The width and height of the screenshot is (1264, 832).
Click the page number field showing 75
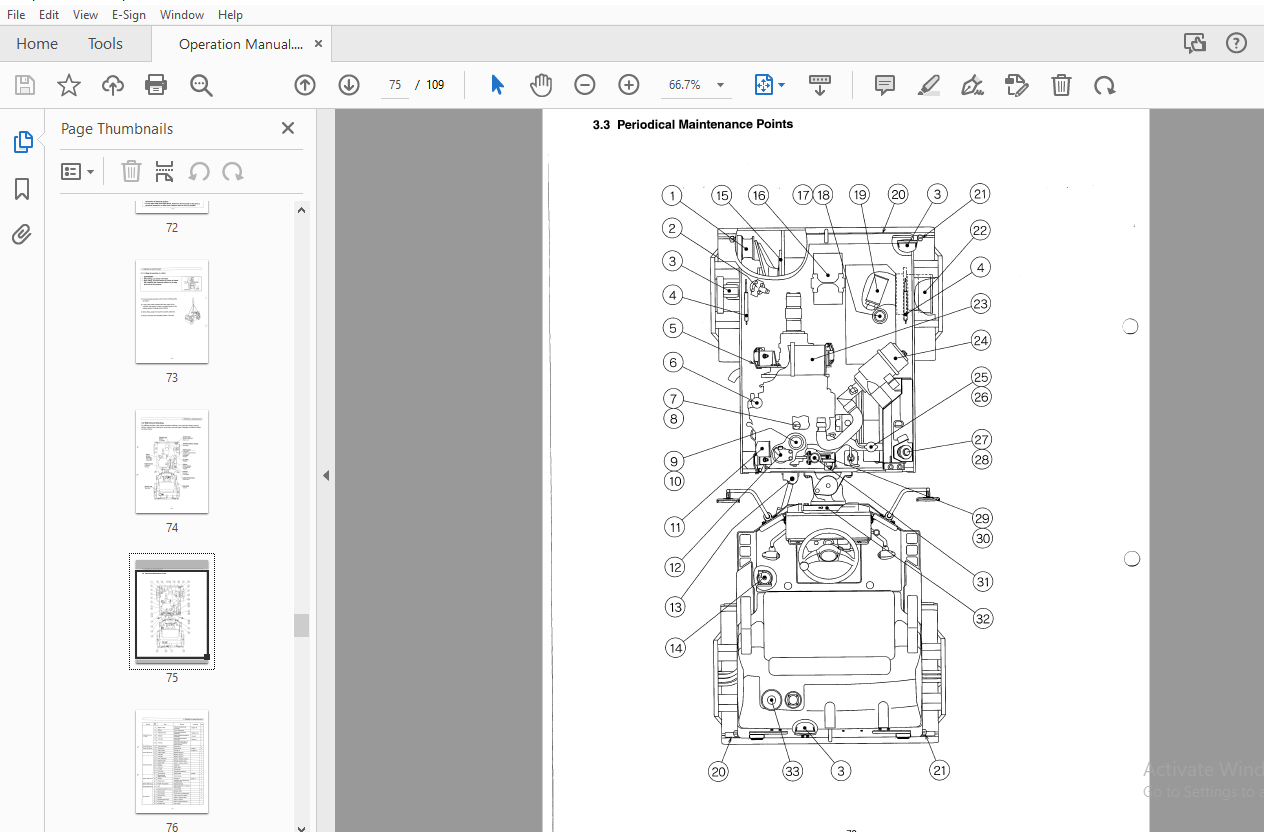tap(395, 85)
